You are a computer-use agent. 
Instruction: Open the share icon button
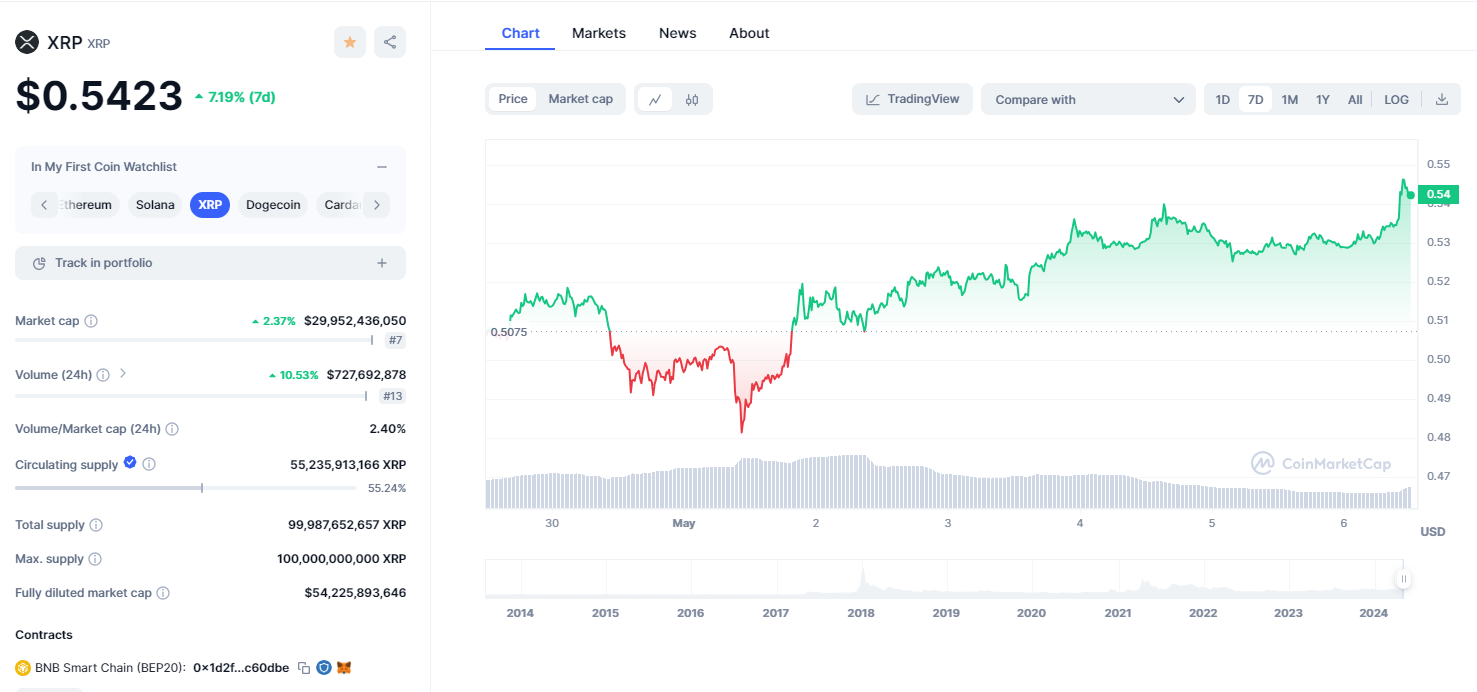coord(390,42)
